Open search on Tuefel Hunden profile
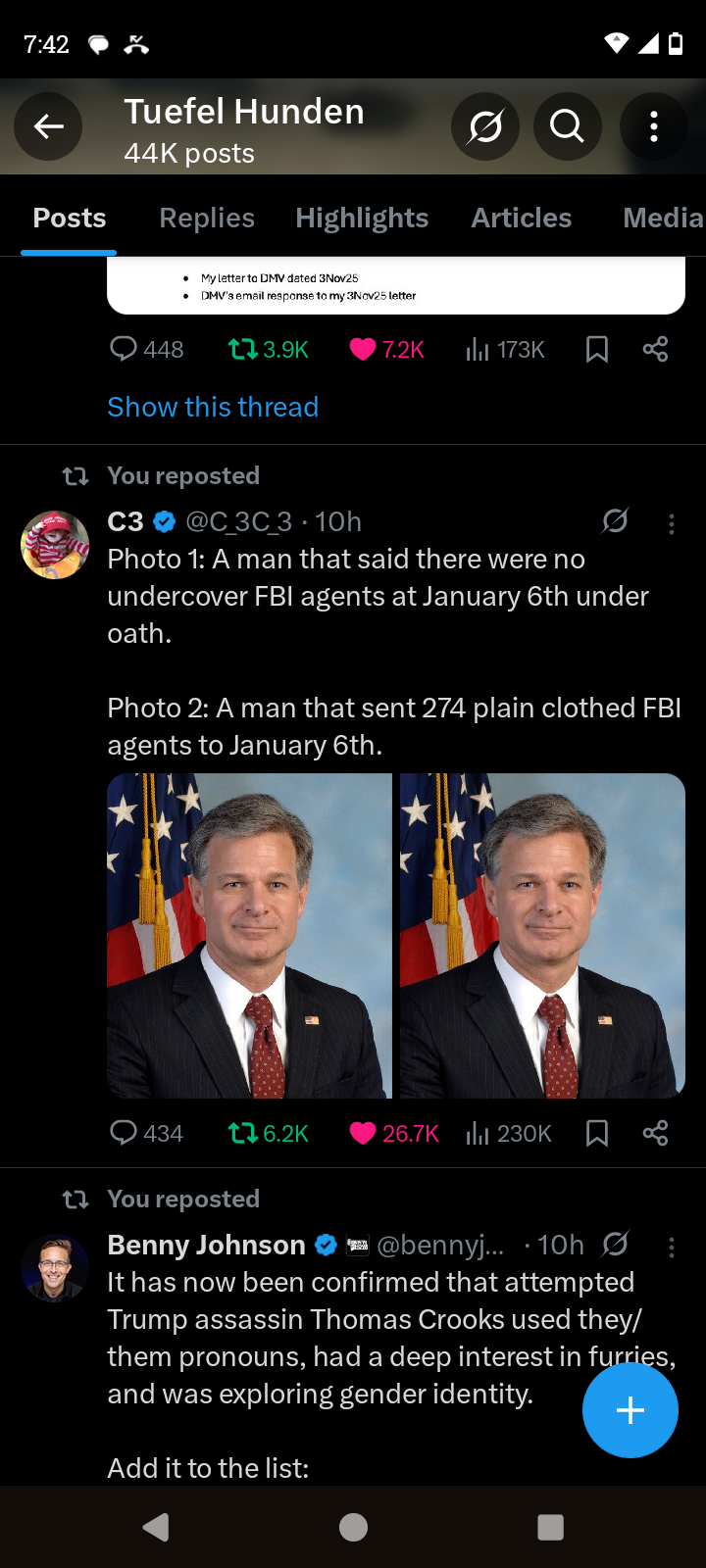Image resolution: width=706 pixels, height=1568 pixels. [x=567, y=126]
